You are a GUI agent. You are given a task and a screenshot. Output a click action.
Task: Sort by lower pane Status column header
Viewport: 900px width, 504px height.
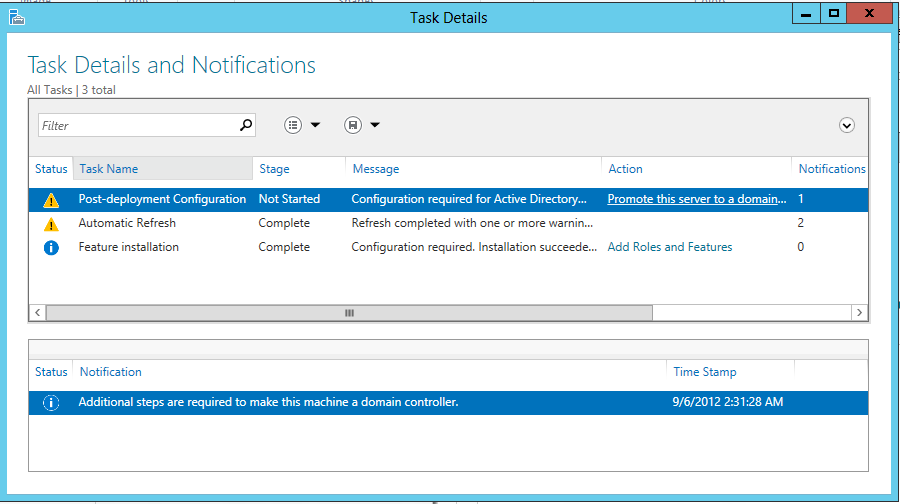point(51,372)
